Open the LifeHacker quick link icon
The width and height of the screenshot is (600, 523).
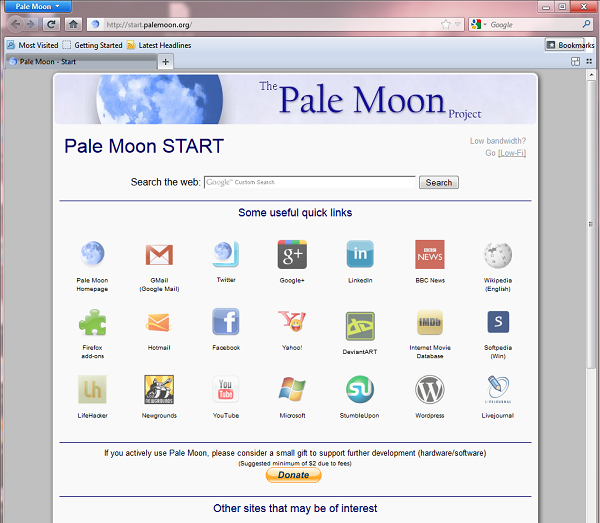coord(92,389)
